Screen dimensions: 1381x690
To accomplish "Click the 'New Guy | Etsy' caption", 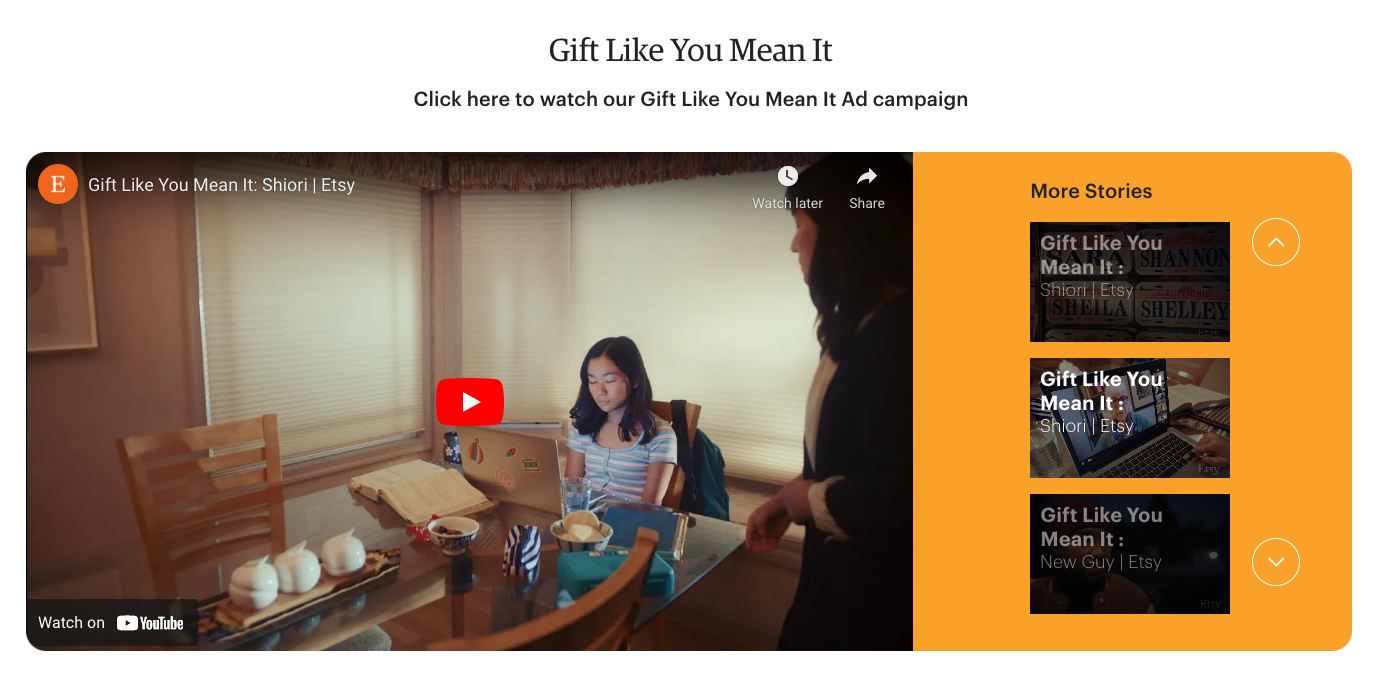I will click(1100, 562).
